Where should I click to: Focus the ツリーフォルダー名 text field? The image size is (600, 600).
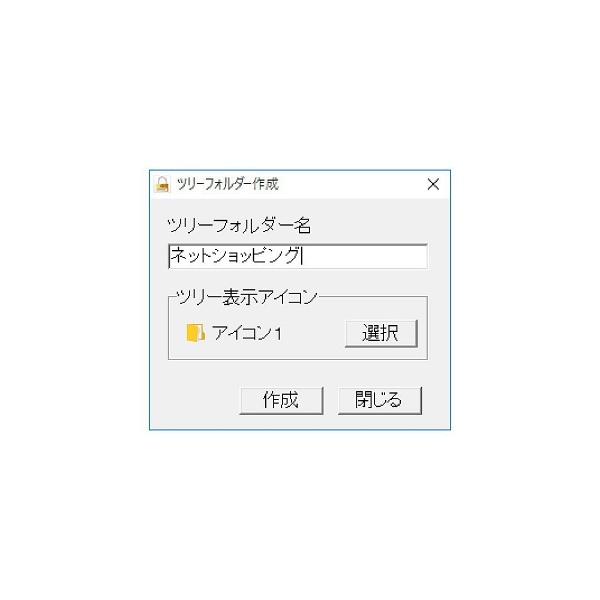tap(298, 256)
